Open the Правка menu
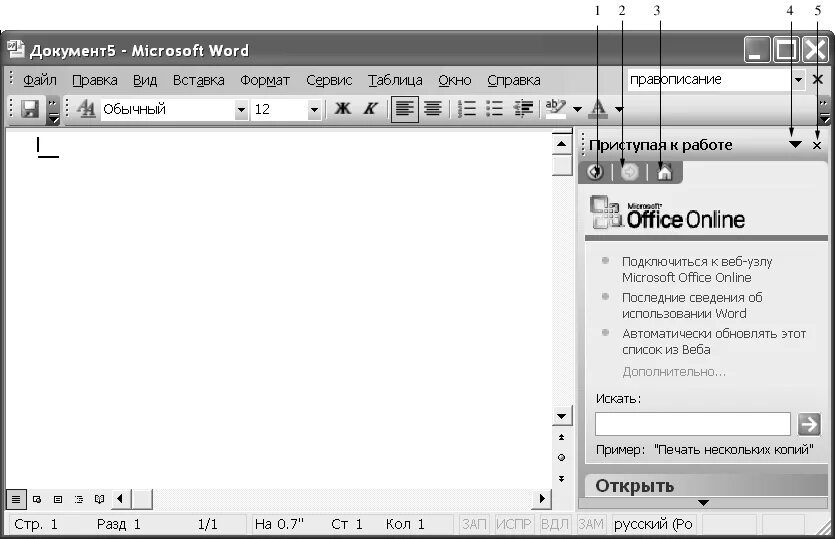The image size is (835, 539). 95,80
